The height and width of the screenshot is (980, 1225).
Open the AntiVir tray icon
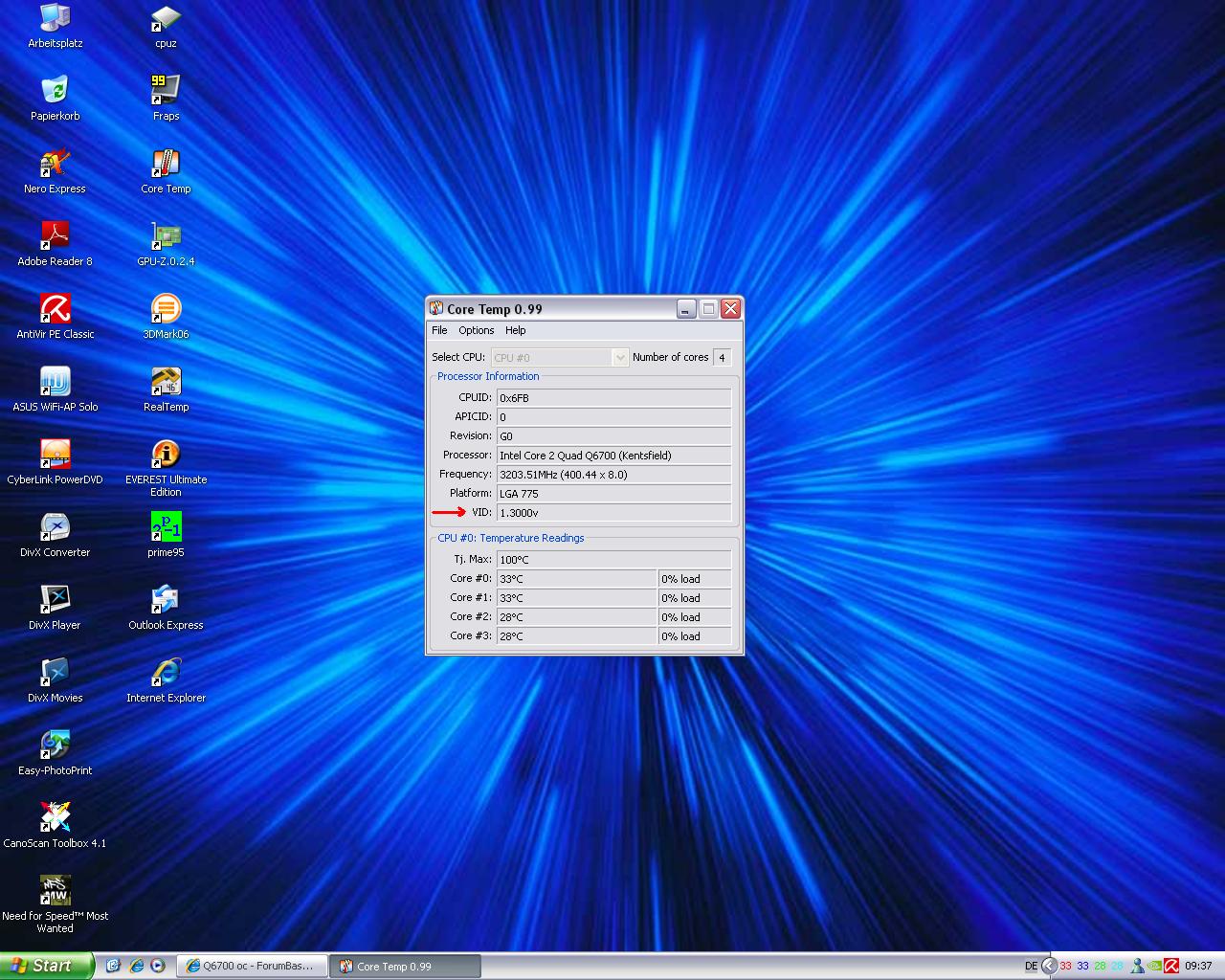point(1170,967)
